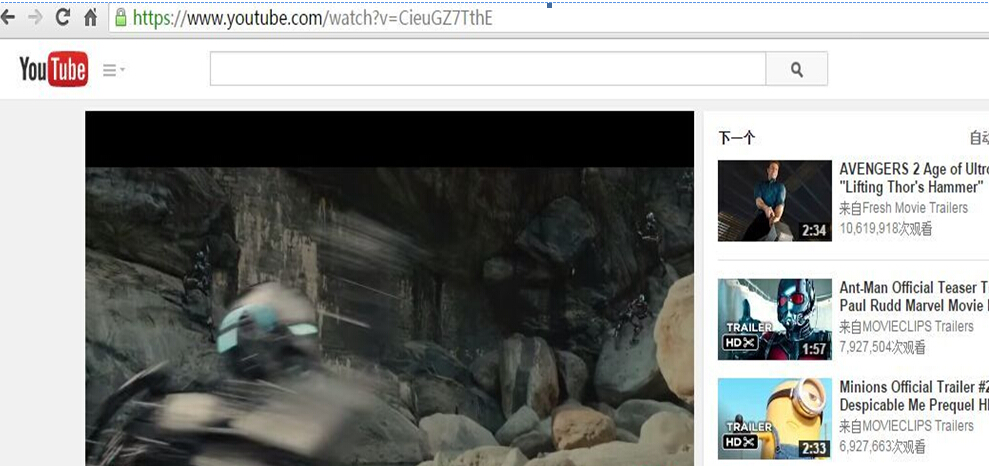This screenshot has height=466, width=989.
Task: Click the 下一个 heading in sidebar
Action: (737, 138)
